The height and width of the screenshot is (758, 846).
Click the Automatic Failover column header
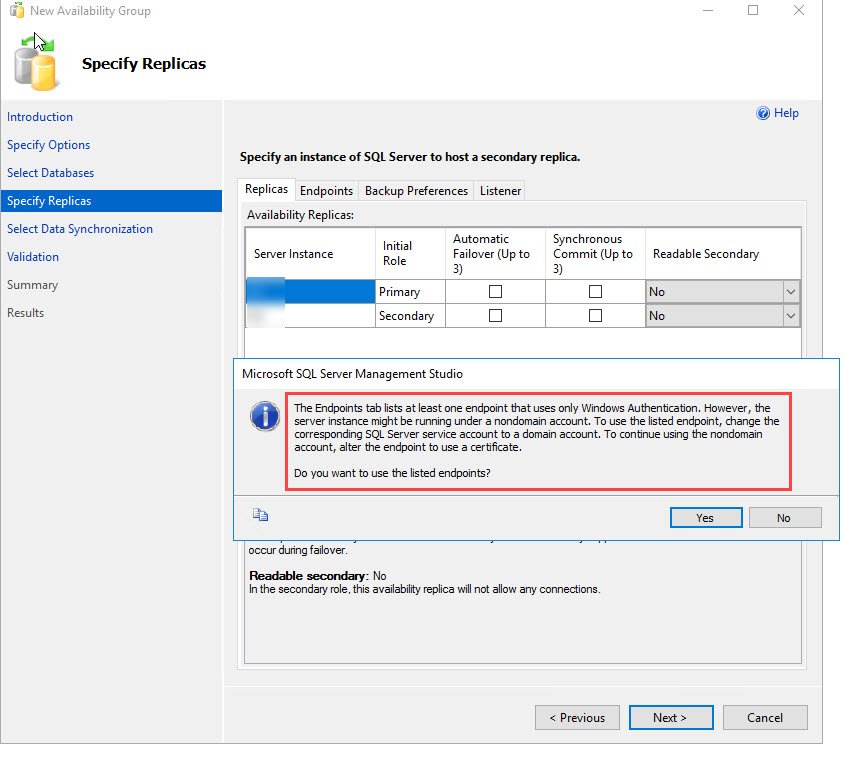(x=495, y=254)
